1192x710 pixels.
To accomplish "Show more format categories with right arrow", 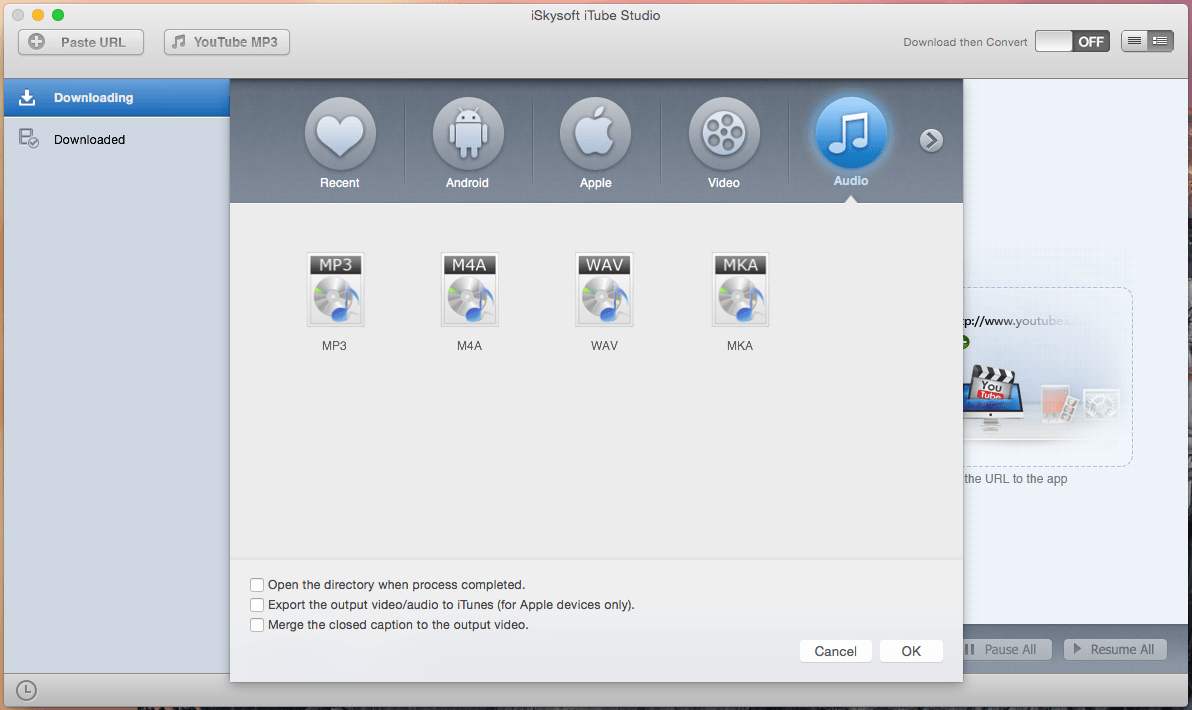I will [931, 141].
